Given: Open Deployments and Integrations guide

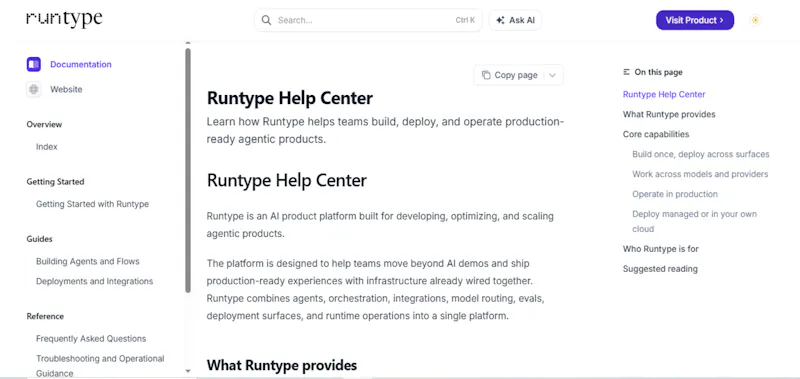Looking at the screenshot, I should (94, 281).
